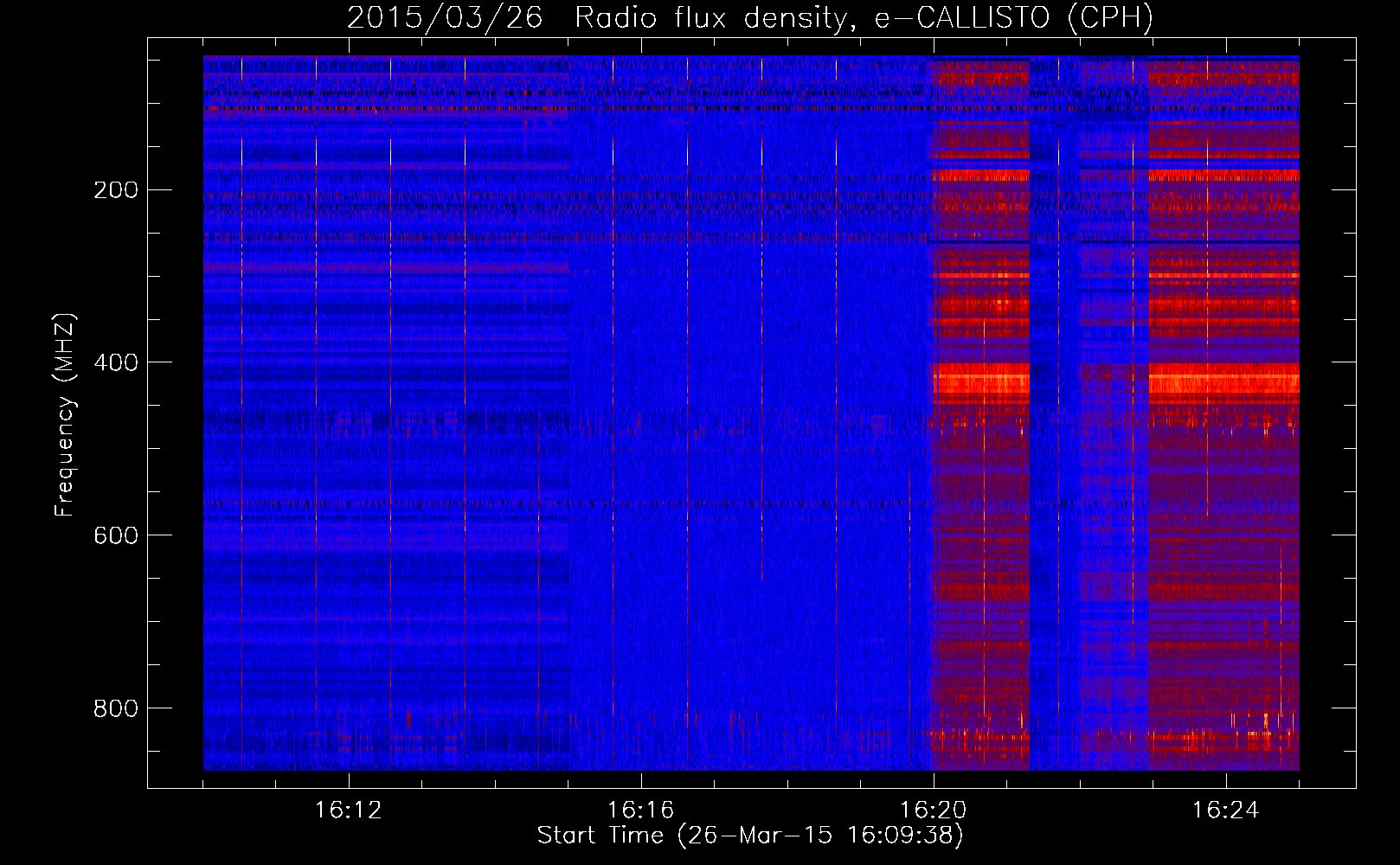Click the 600 frequency tick label

point(115,536)
